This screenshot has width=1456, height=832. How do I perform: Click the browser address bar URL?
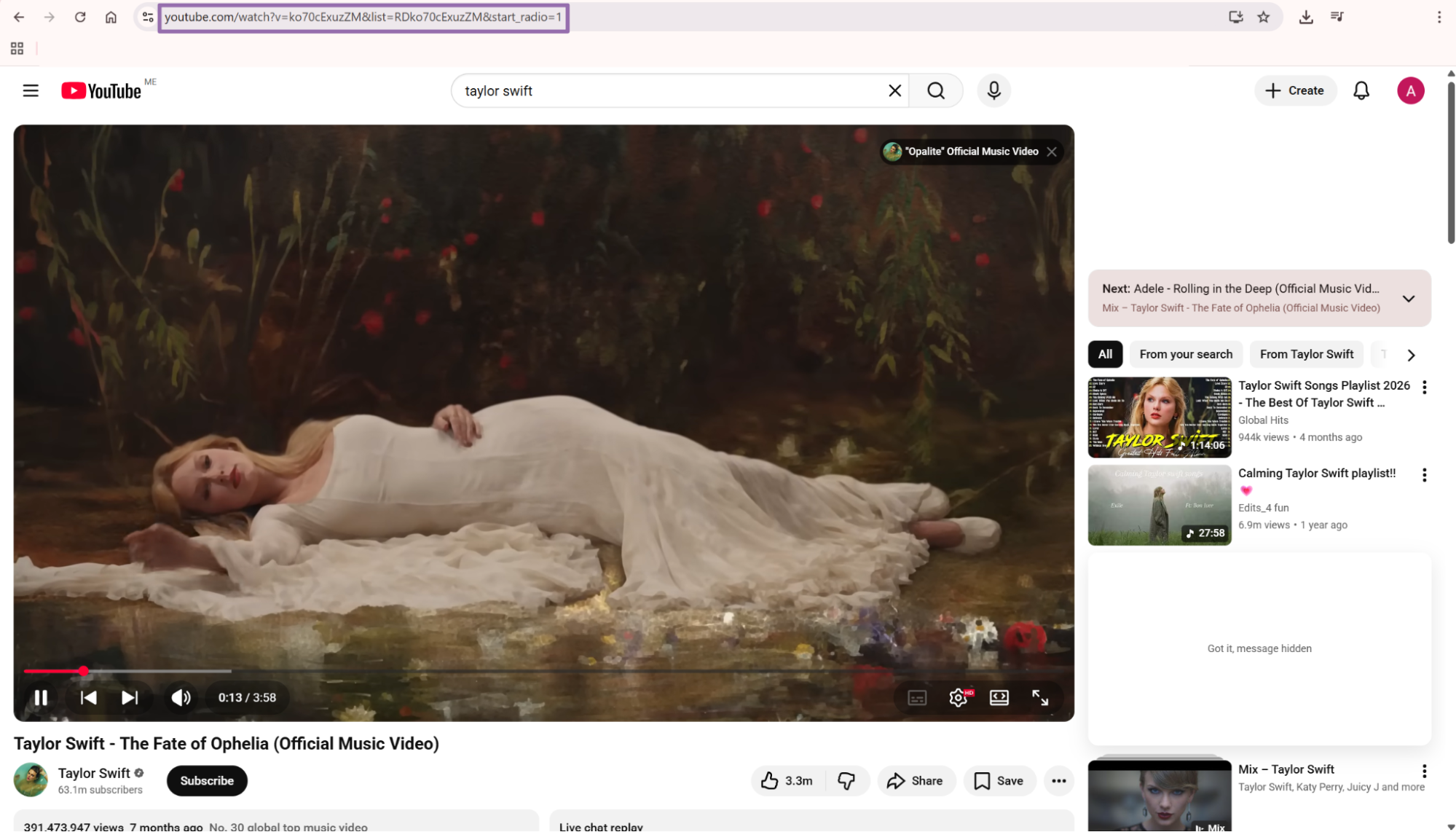coord(363,17)
